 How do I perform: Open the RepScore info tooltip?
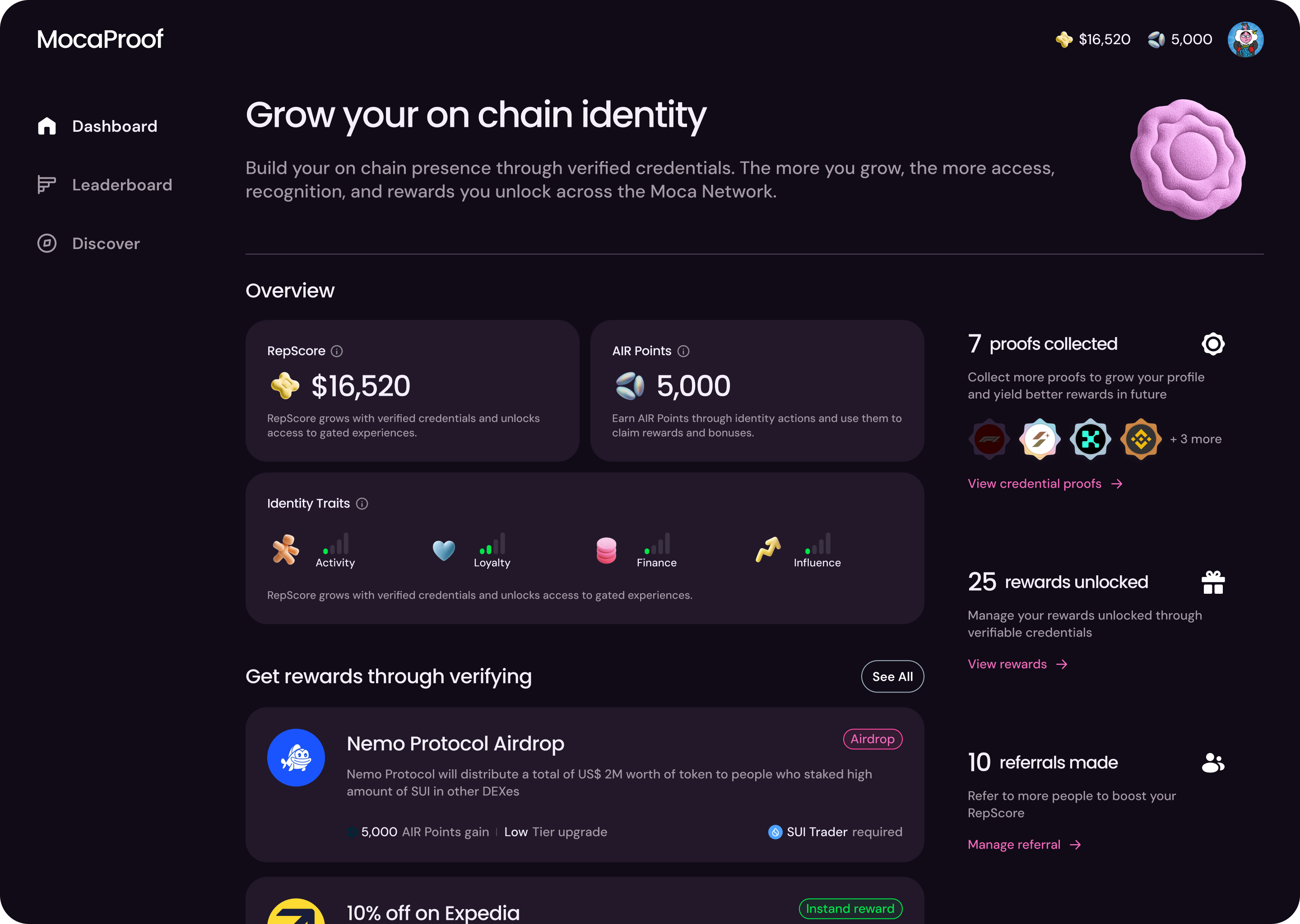click(337, 351)
